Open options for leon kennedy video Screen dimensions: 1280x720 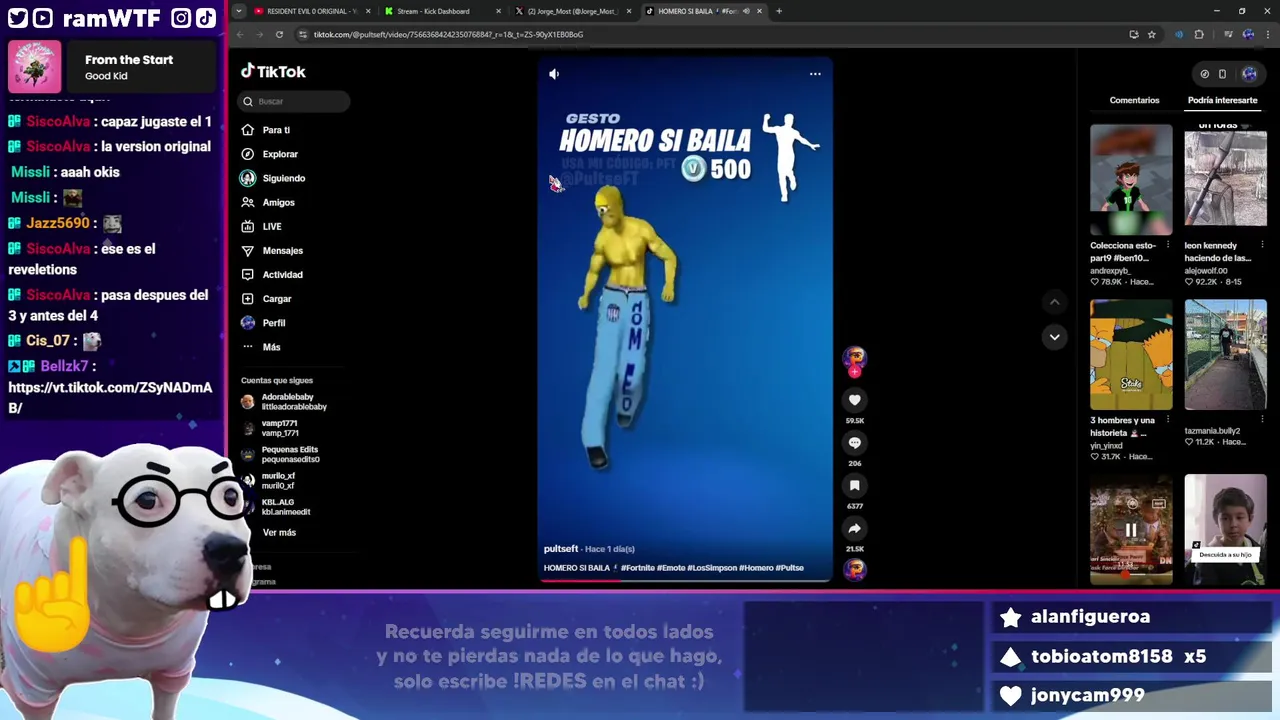click(1262, 245)
